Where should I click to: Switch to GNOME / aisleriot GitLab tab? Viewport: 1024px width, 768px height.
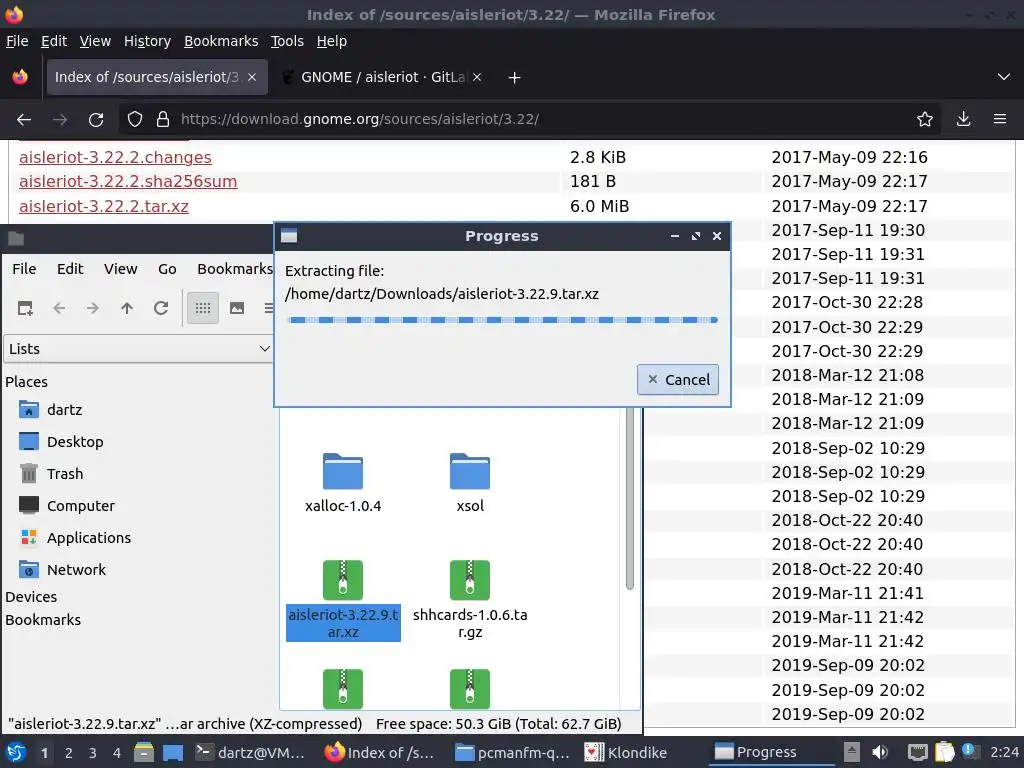tap(382, 77)
